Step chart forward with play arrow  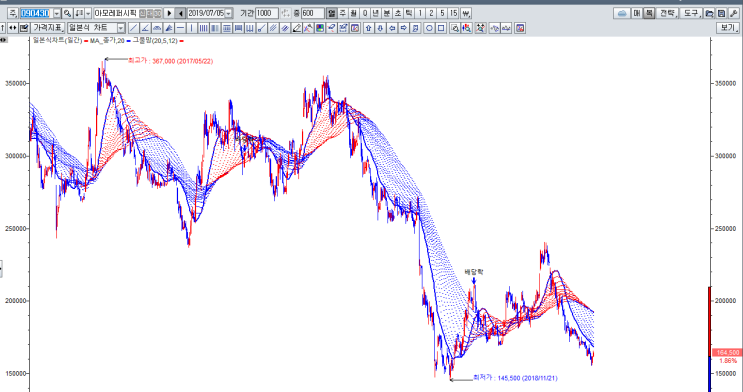click(169, 13)
